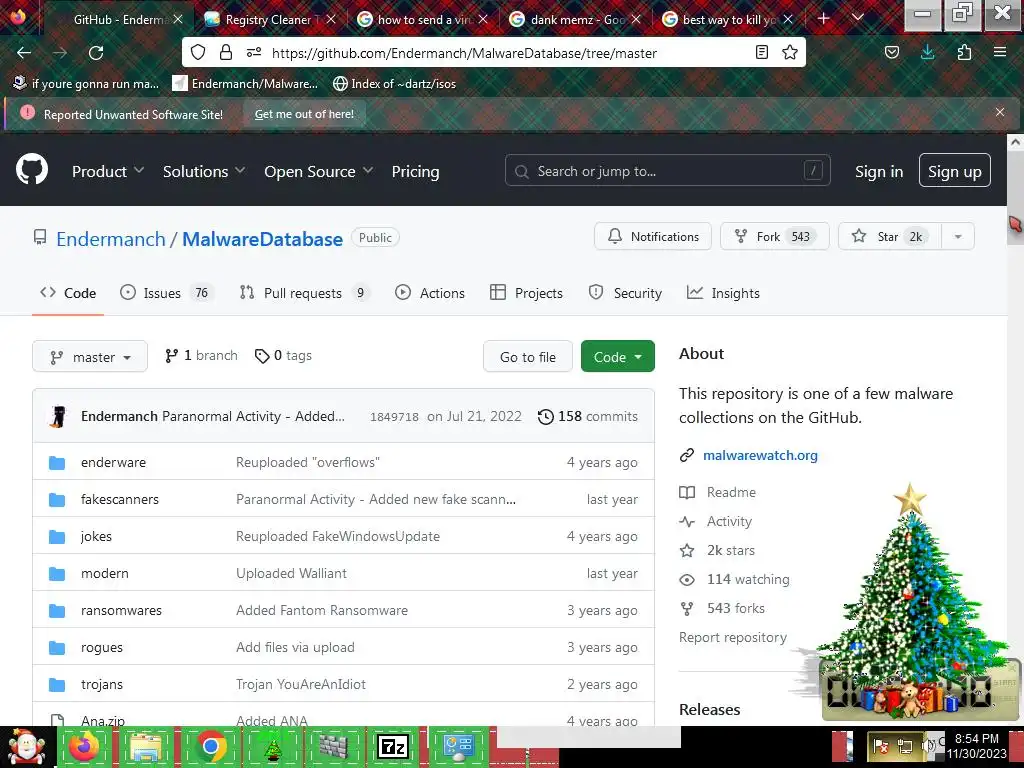Focus the GitHub search box

[x=667, y=171]
